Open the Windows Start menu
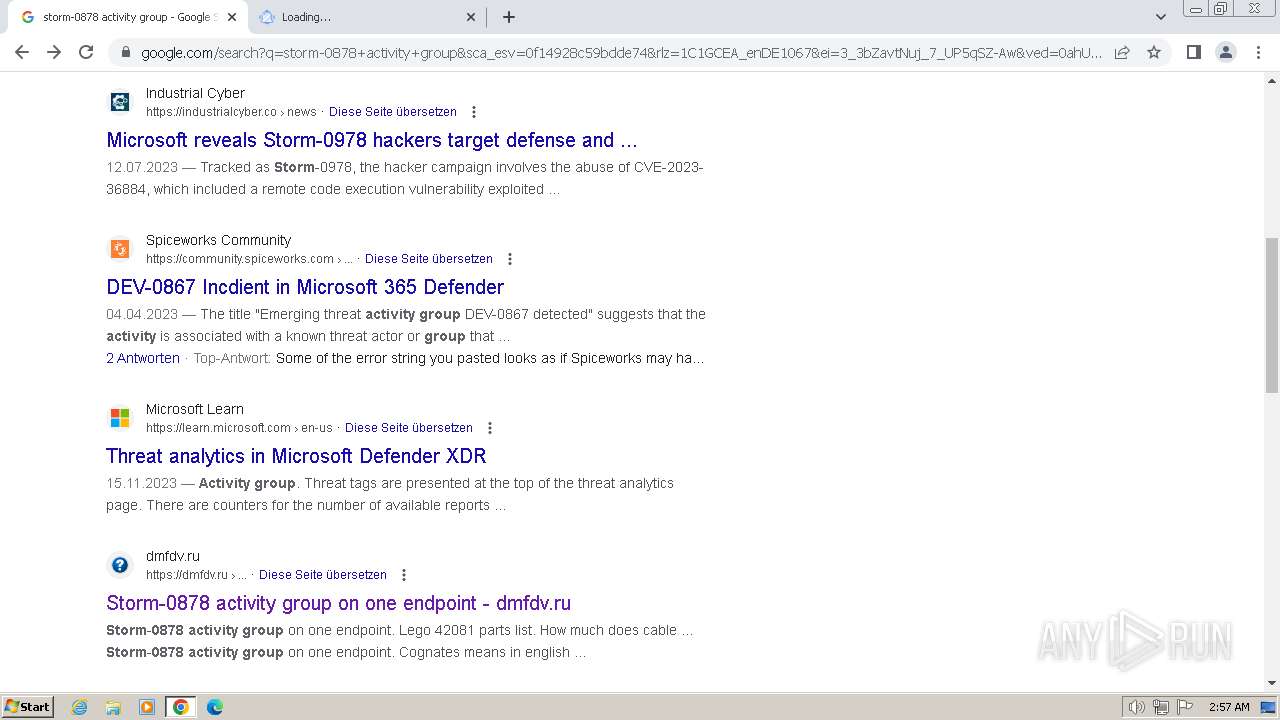This screenshot has height=720, width=1280. pos(28,707)
